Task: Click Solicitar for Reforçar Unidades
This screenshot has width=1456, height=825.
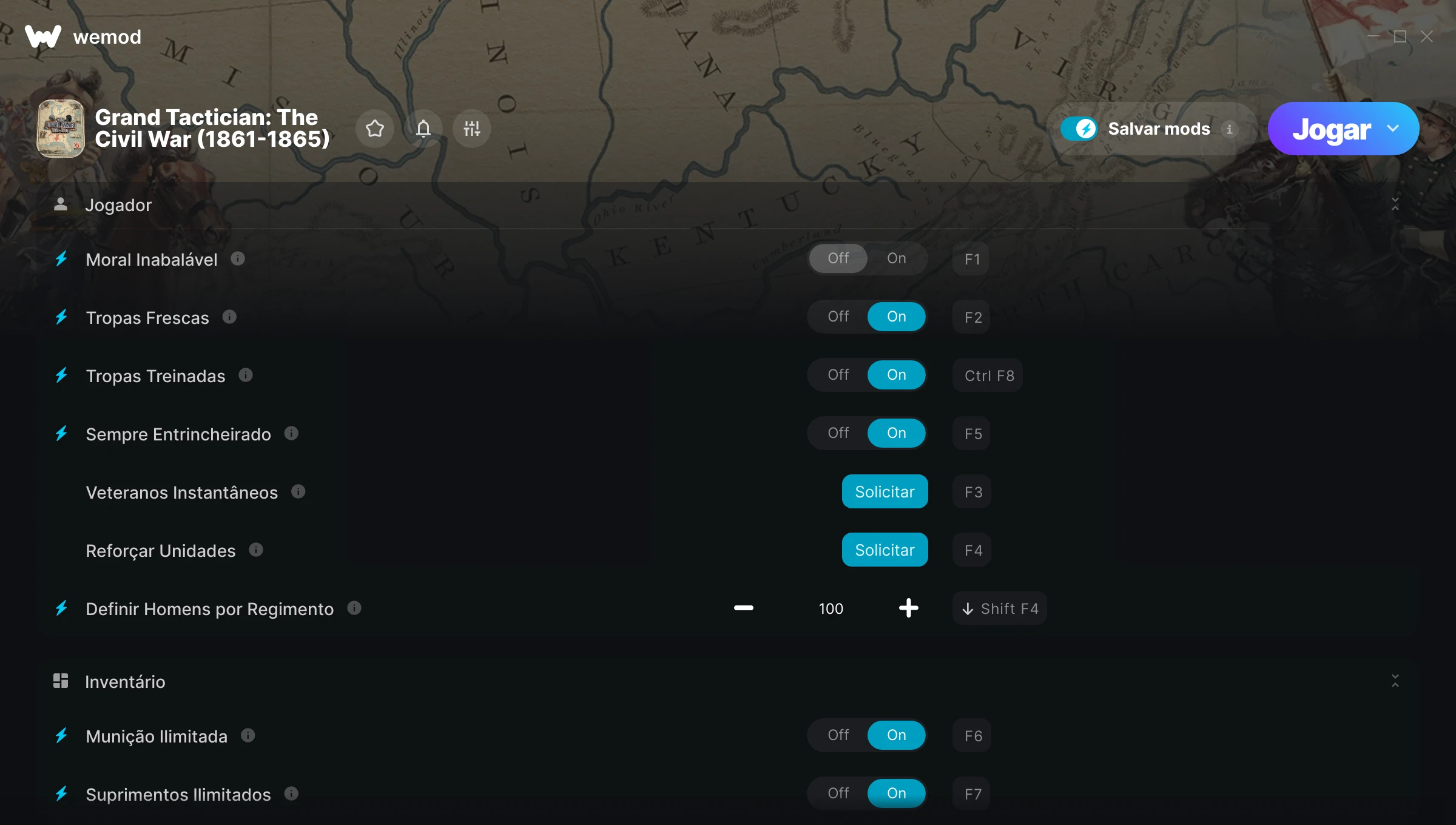Action: pyautogui.click(x=885, y=550)
